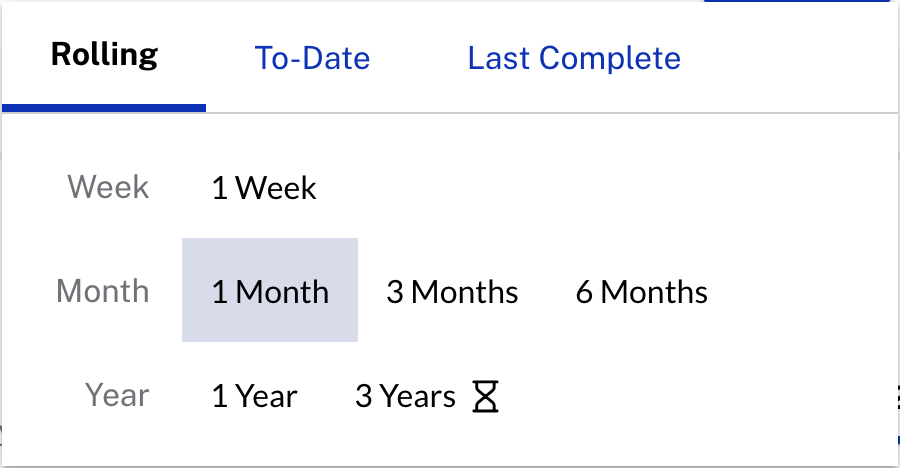Image resolution: width=900 pixels, height=468 pixels.
Task: Click the divider line below the tabs
Action: pyautogui.click(x=550, y=112)
